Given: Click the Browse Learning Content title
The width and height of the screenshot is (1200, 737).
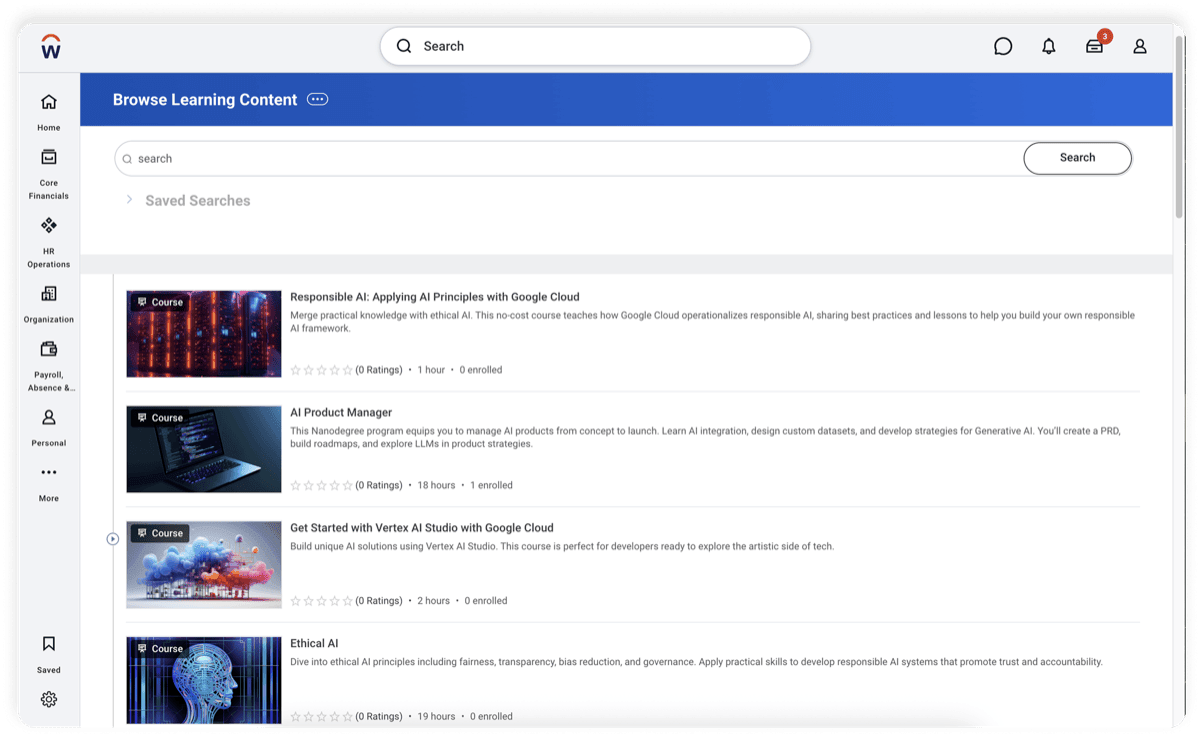Looking at the screenshot, I should tap(205, 100).
